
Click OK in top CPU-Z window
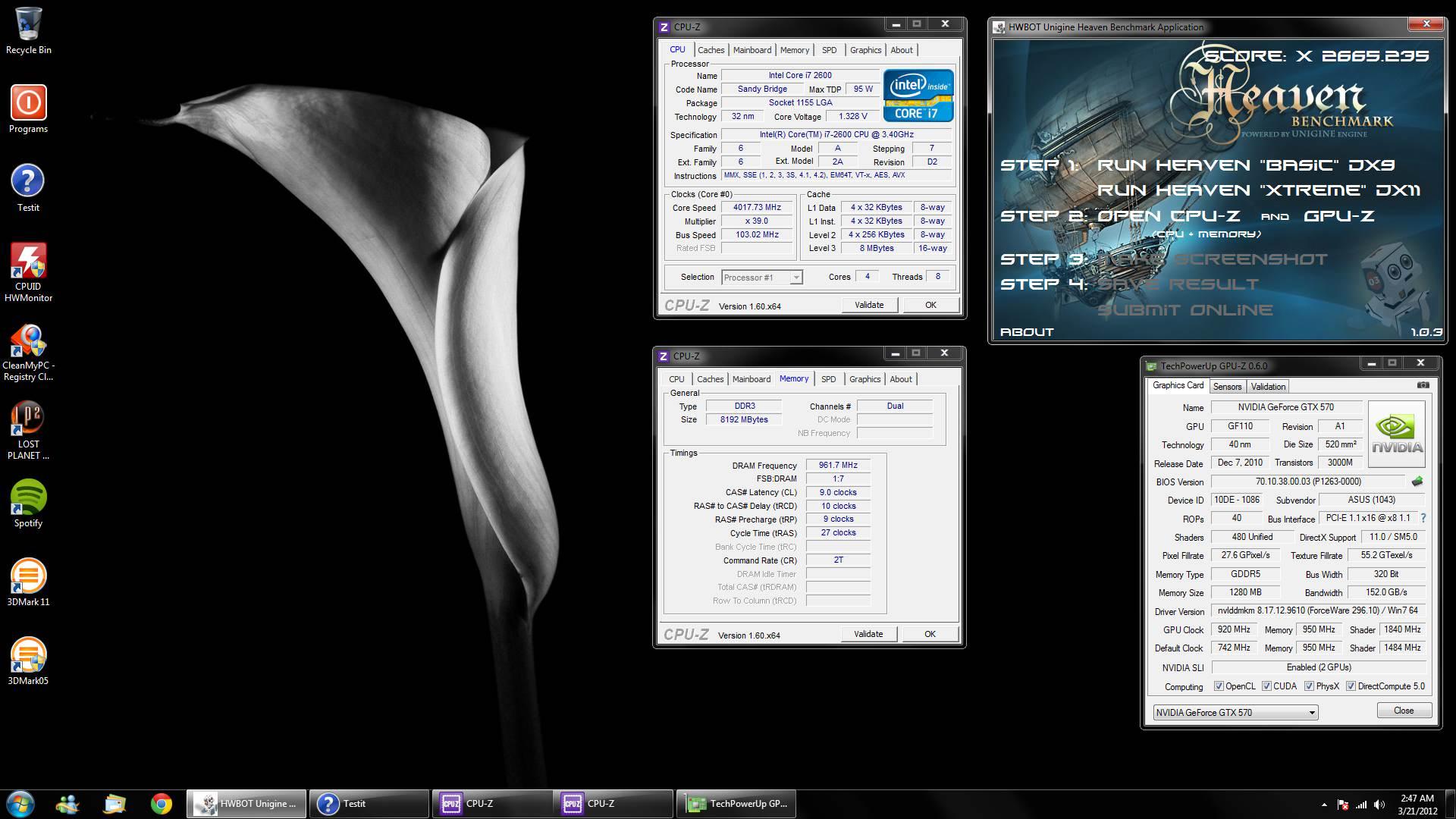pyautogui.click(x=930, y=305)
